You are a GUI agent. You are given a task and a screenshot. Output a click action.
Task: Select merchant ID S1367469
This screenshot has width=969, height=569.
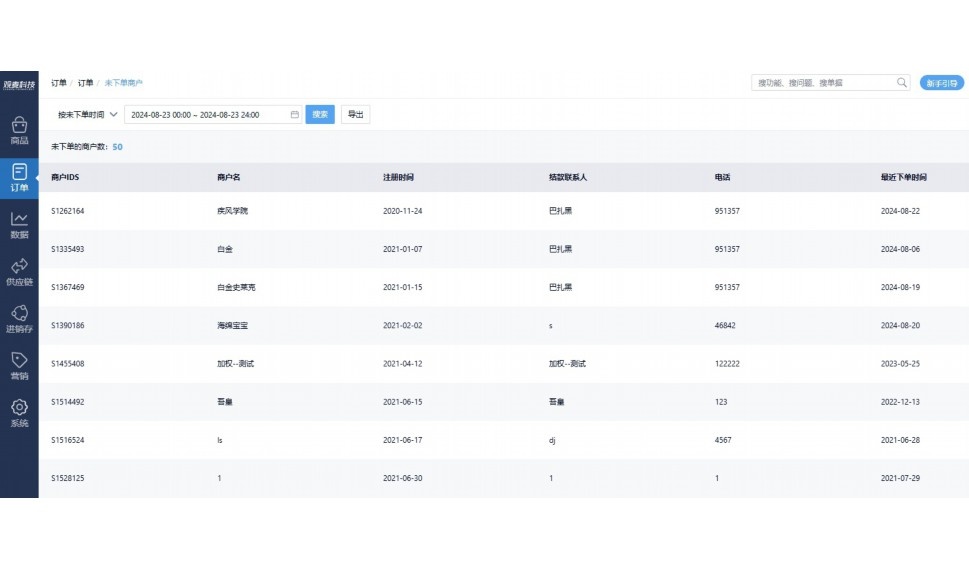pyautogui.click(x=67, y=287)
